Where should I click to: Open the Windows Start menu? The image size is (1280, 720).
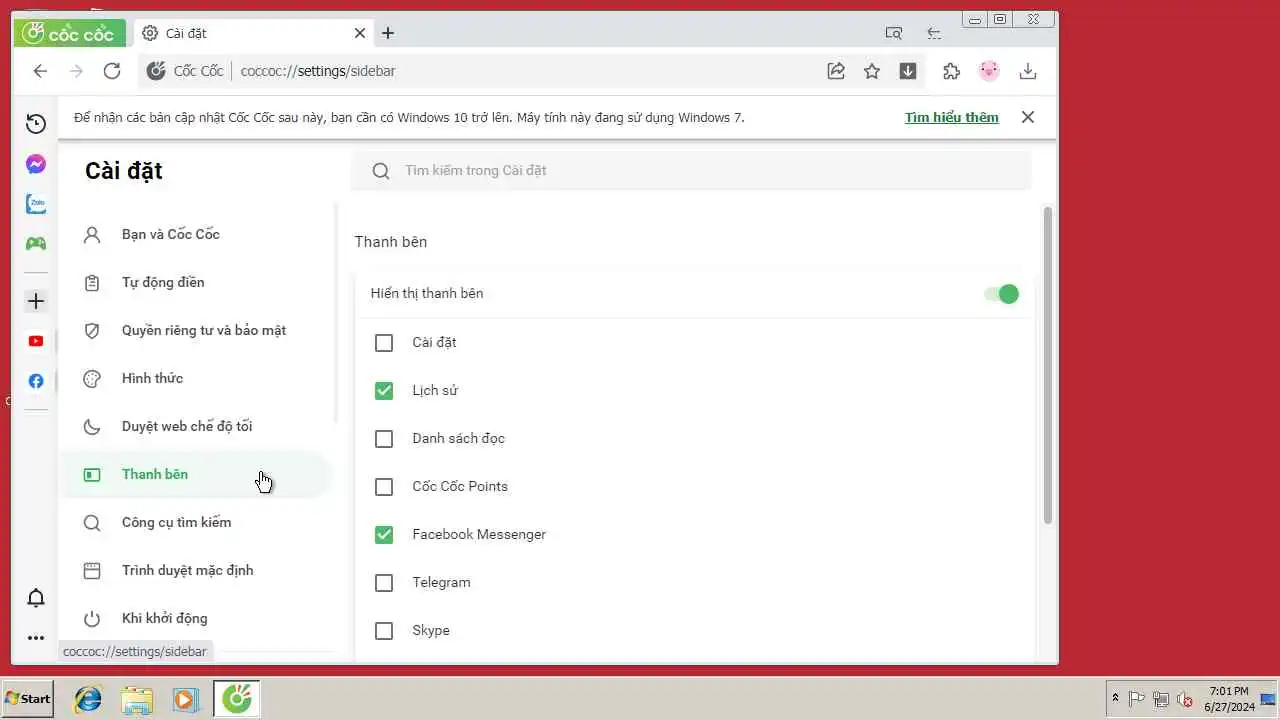[28, 699]
